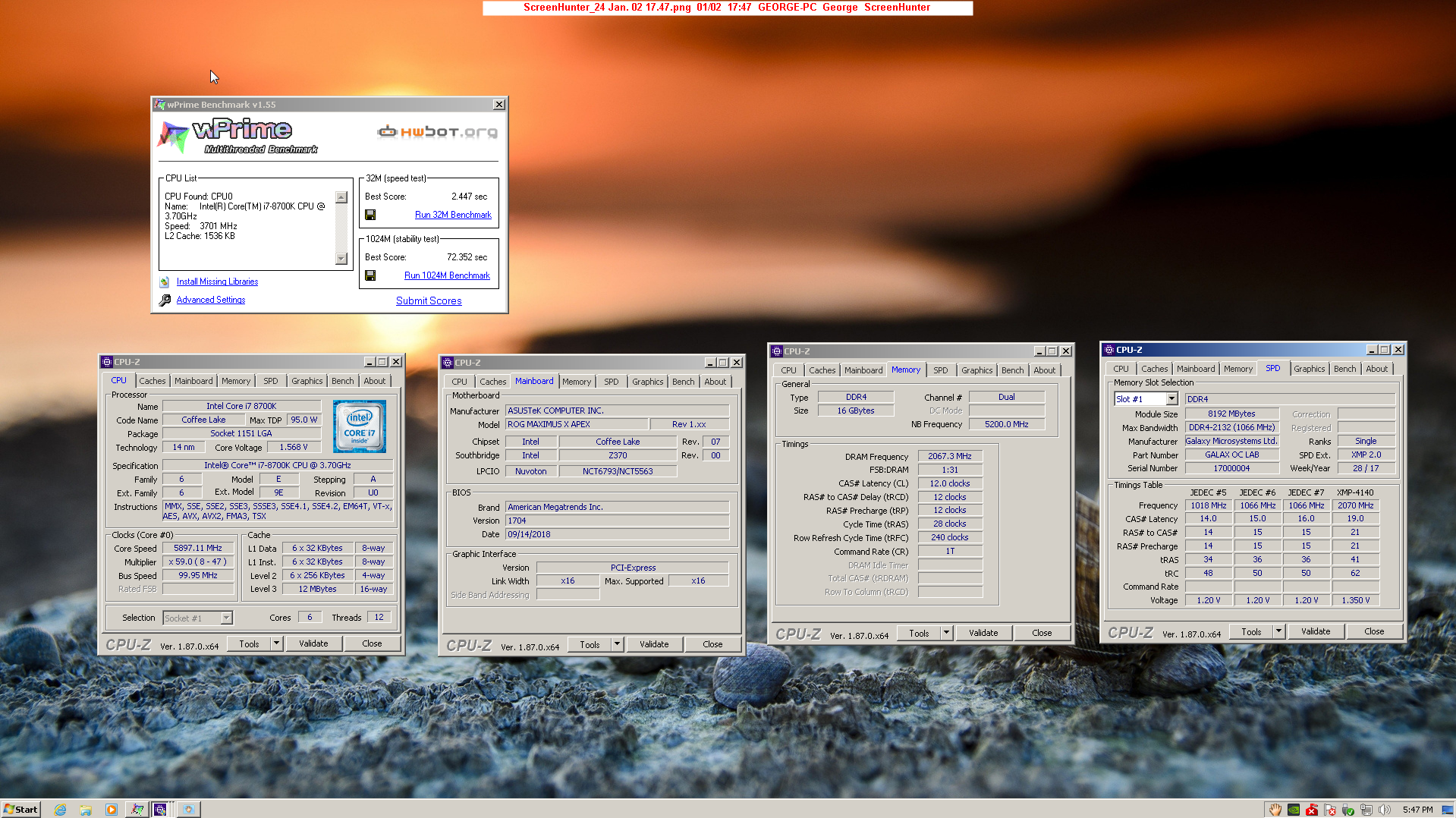Click the Tools button in the Memory window
This screenshot has height=818, width=1456.
pyautogui.click(x=919, y=633)
